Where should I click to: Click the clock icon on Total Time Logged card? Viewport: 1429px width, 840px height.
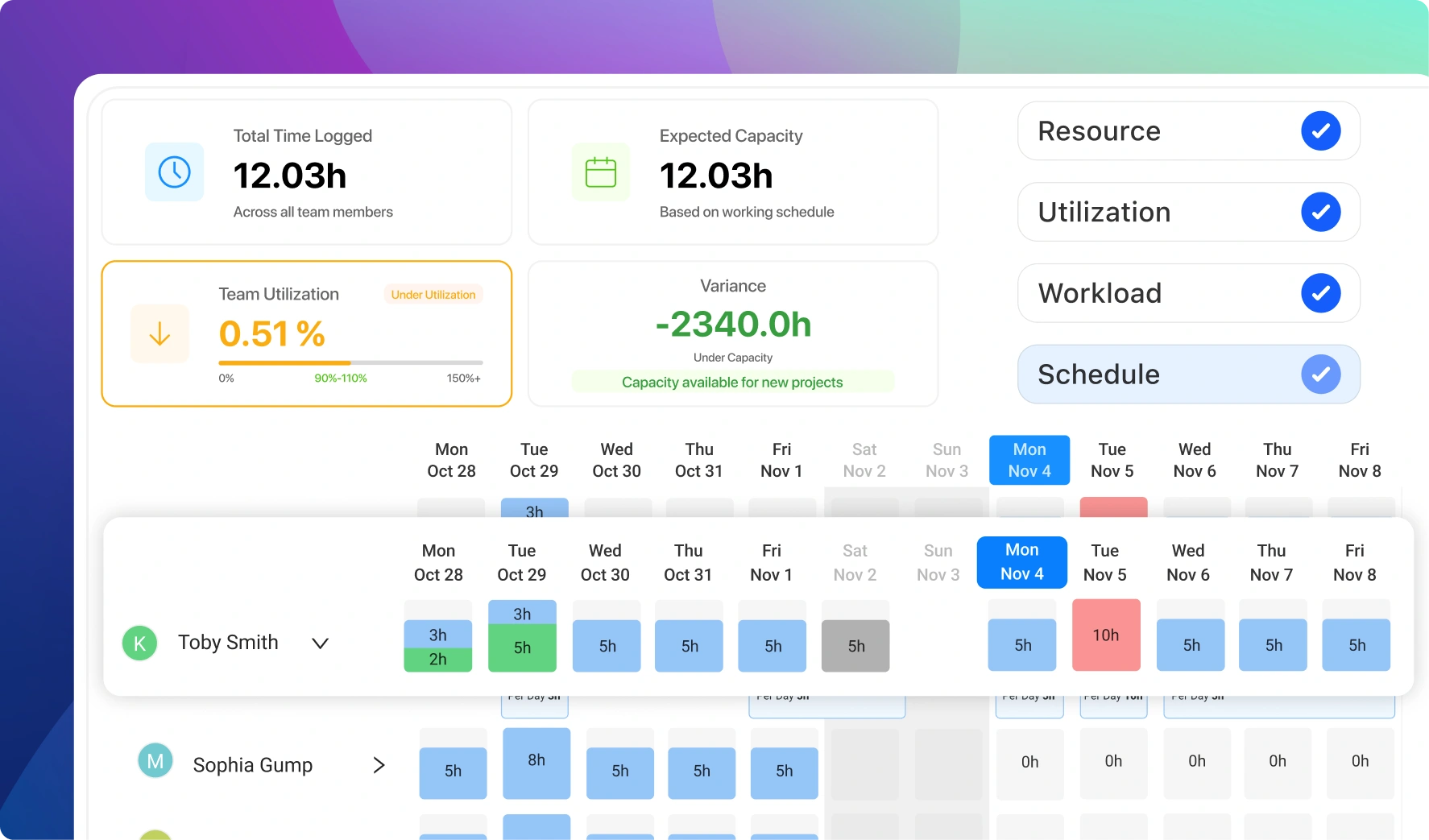pos(174,172)
